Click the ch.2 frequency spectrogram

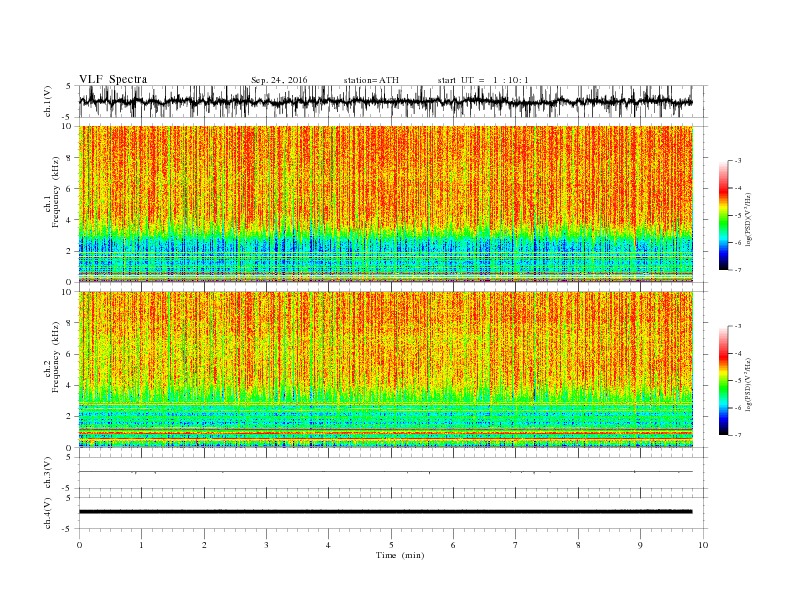[x=386, y=369]
